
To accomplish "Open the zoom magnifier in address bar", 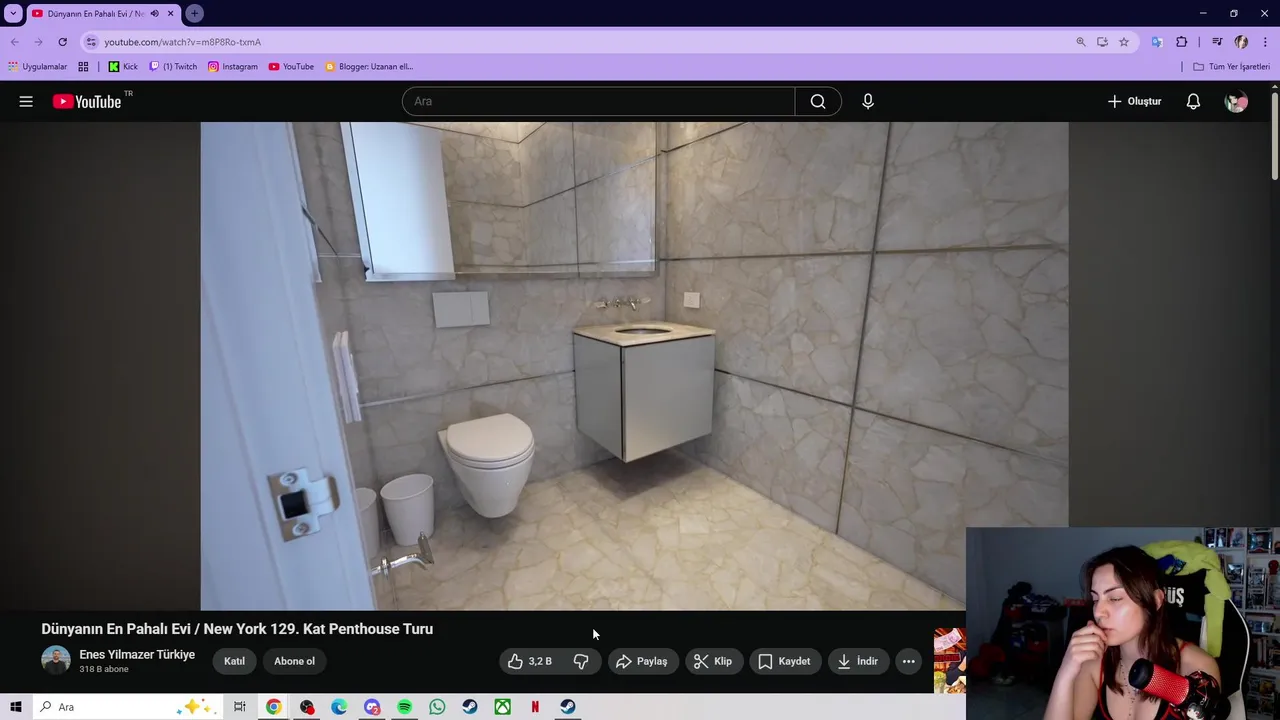I will click(x=1081, y=42).
